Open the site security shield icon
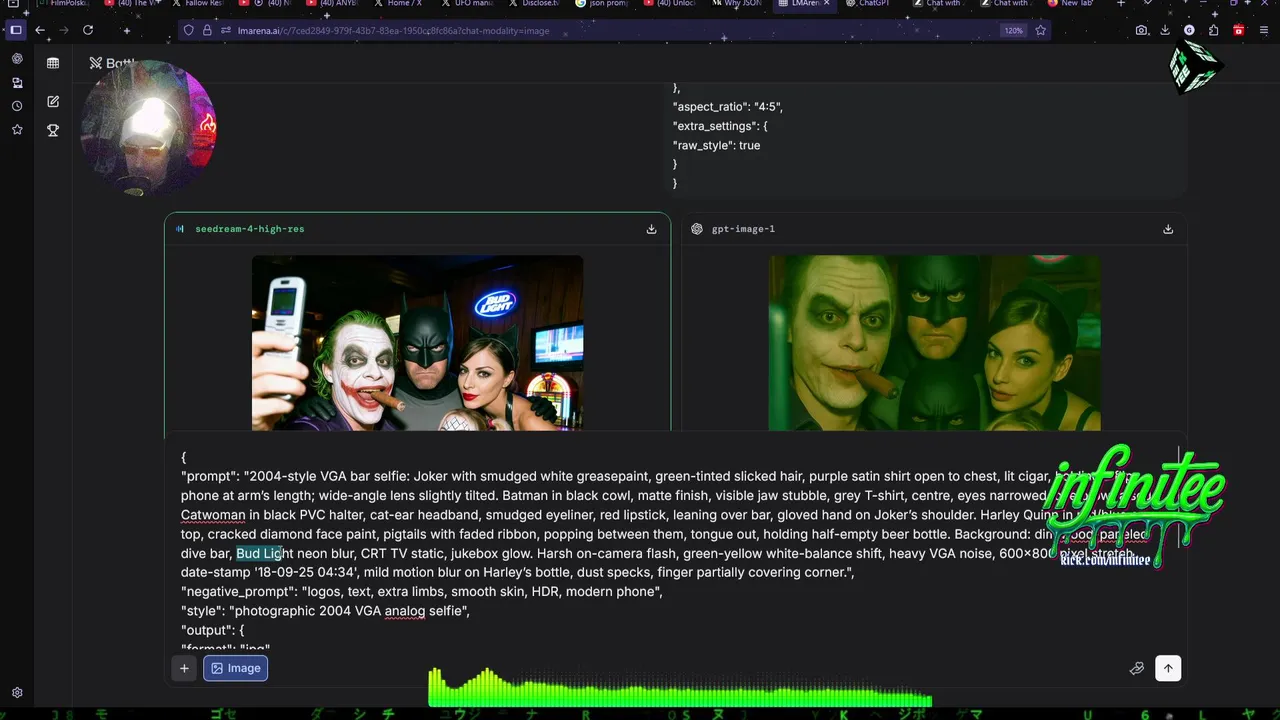 (x=188, y=30)
